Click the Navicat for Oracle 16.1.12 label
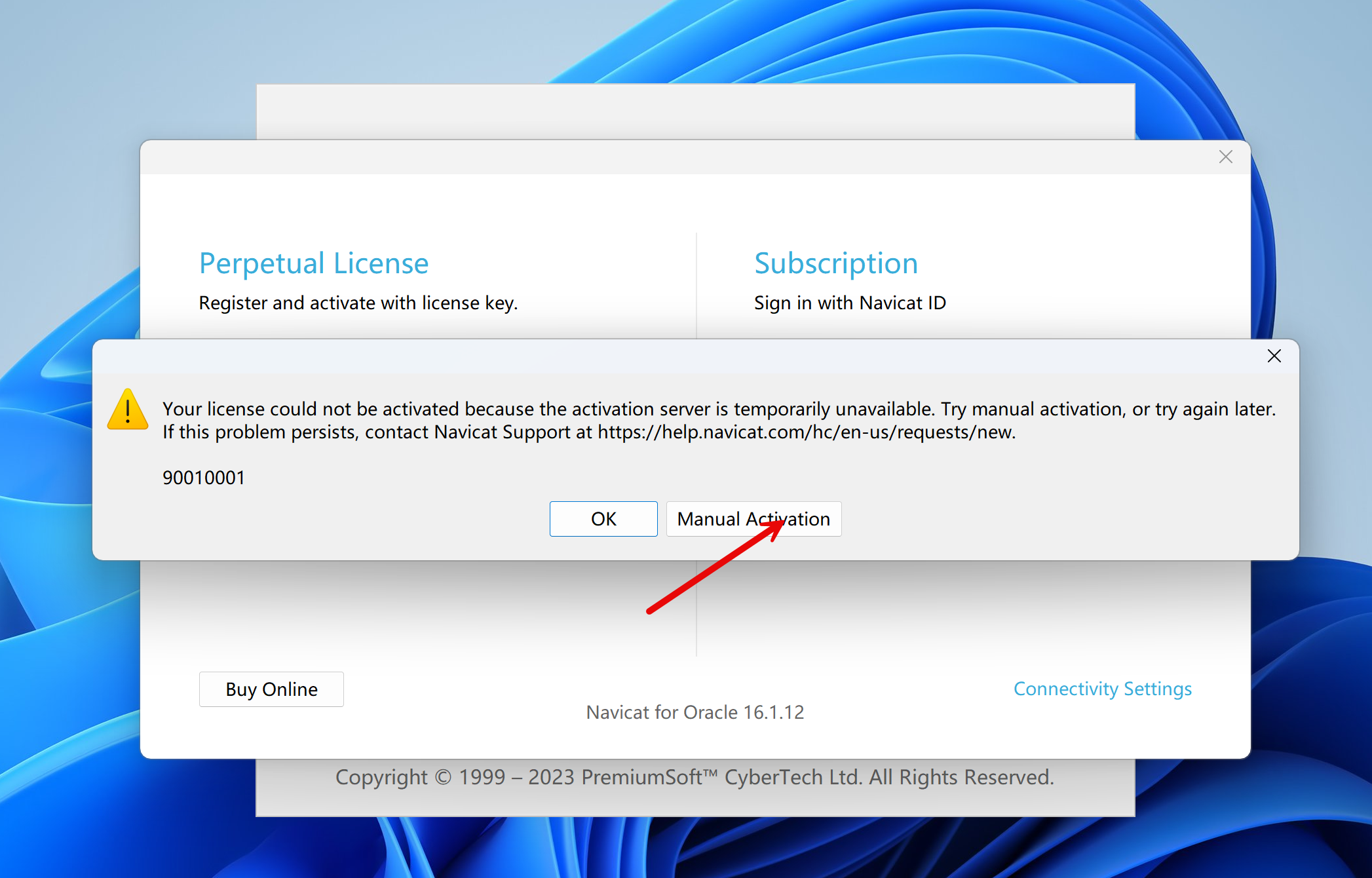This screenshot has width=1372, height=878. click(695, 712)
